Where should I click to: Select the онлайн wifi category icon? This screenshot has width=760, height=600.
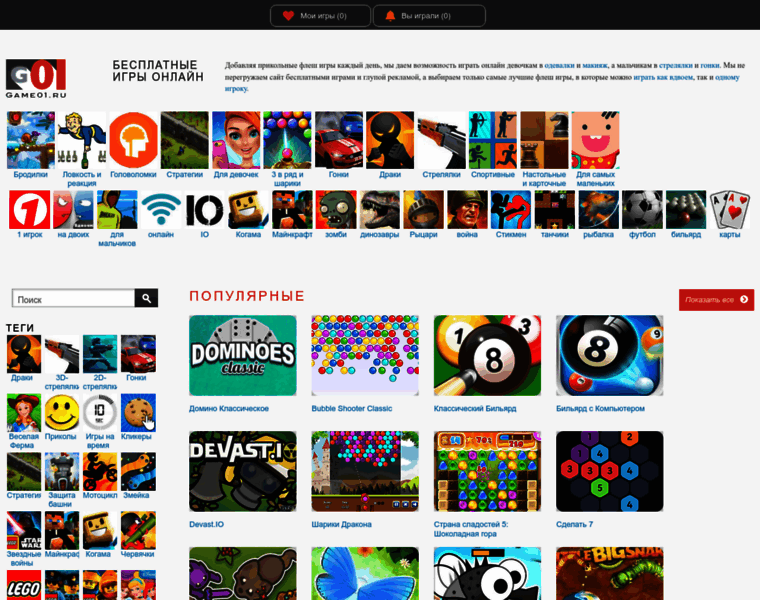(x=161, y=209)
